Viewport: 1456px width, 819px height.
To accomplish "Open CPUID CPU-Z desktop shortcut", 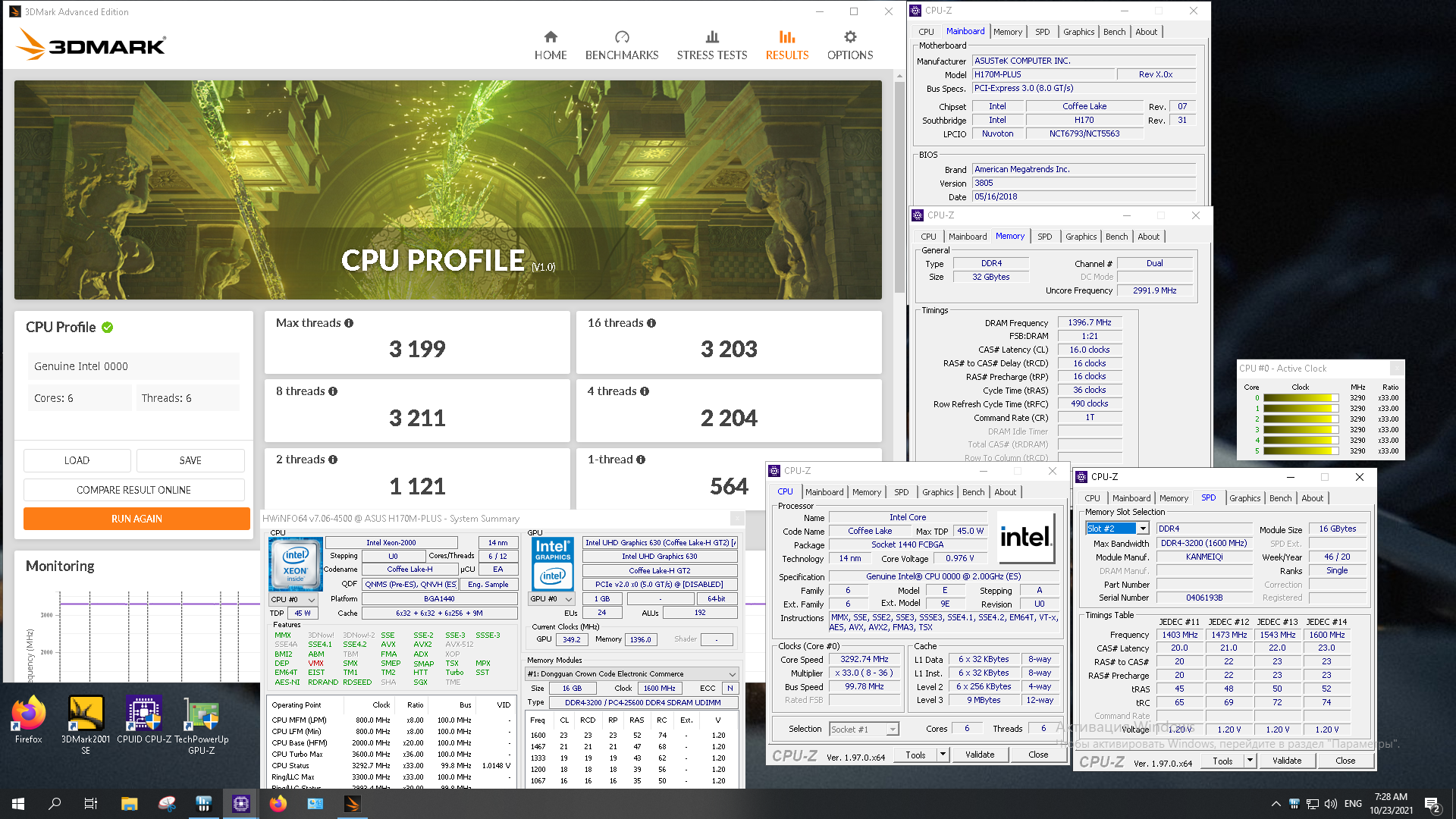I will (144, 719).
